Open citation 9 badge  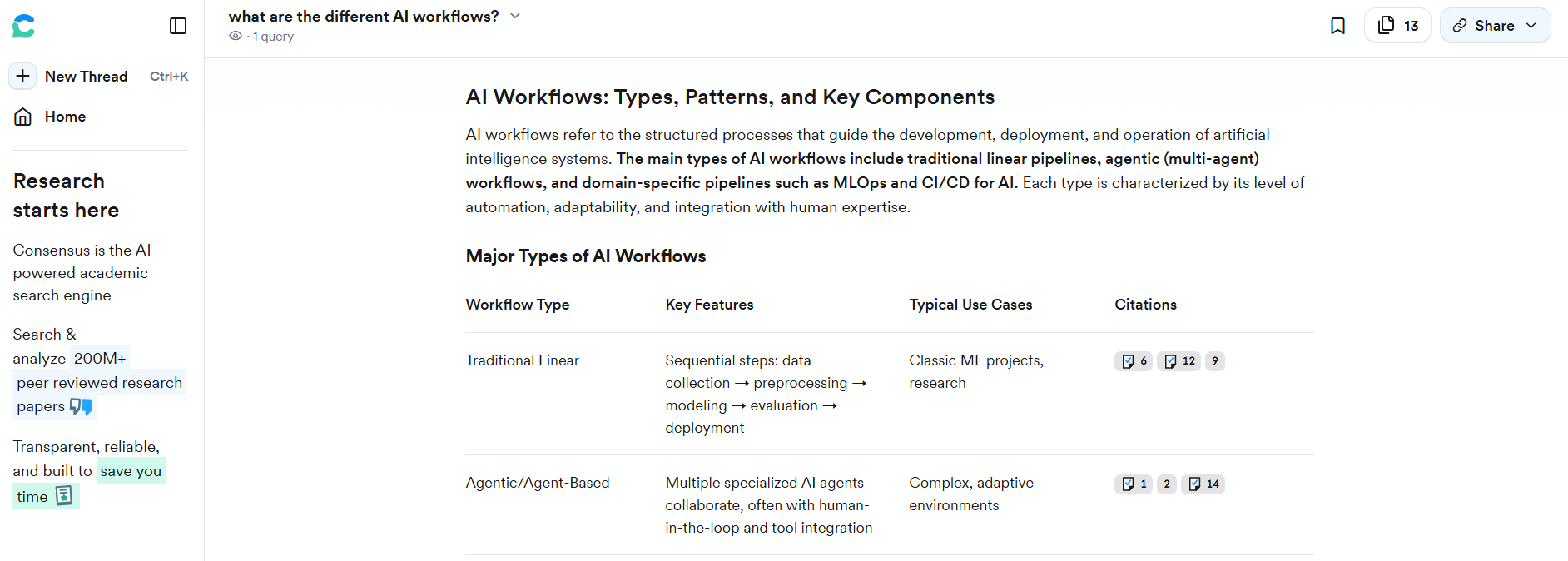point(1215,361)
